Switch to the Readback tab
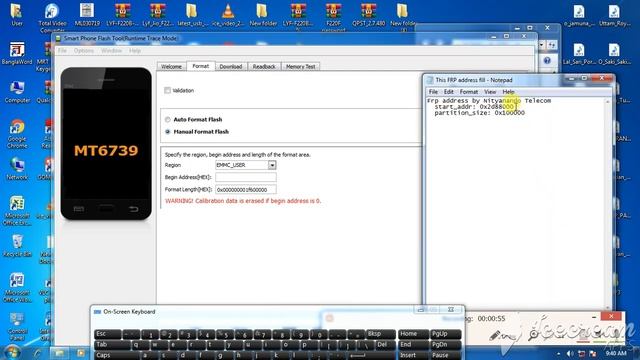This screenshot has width=640, height=360. tap(264, 66)
